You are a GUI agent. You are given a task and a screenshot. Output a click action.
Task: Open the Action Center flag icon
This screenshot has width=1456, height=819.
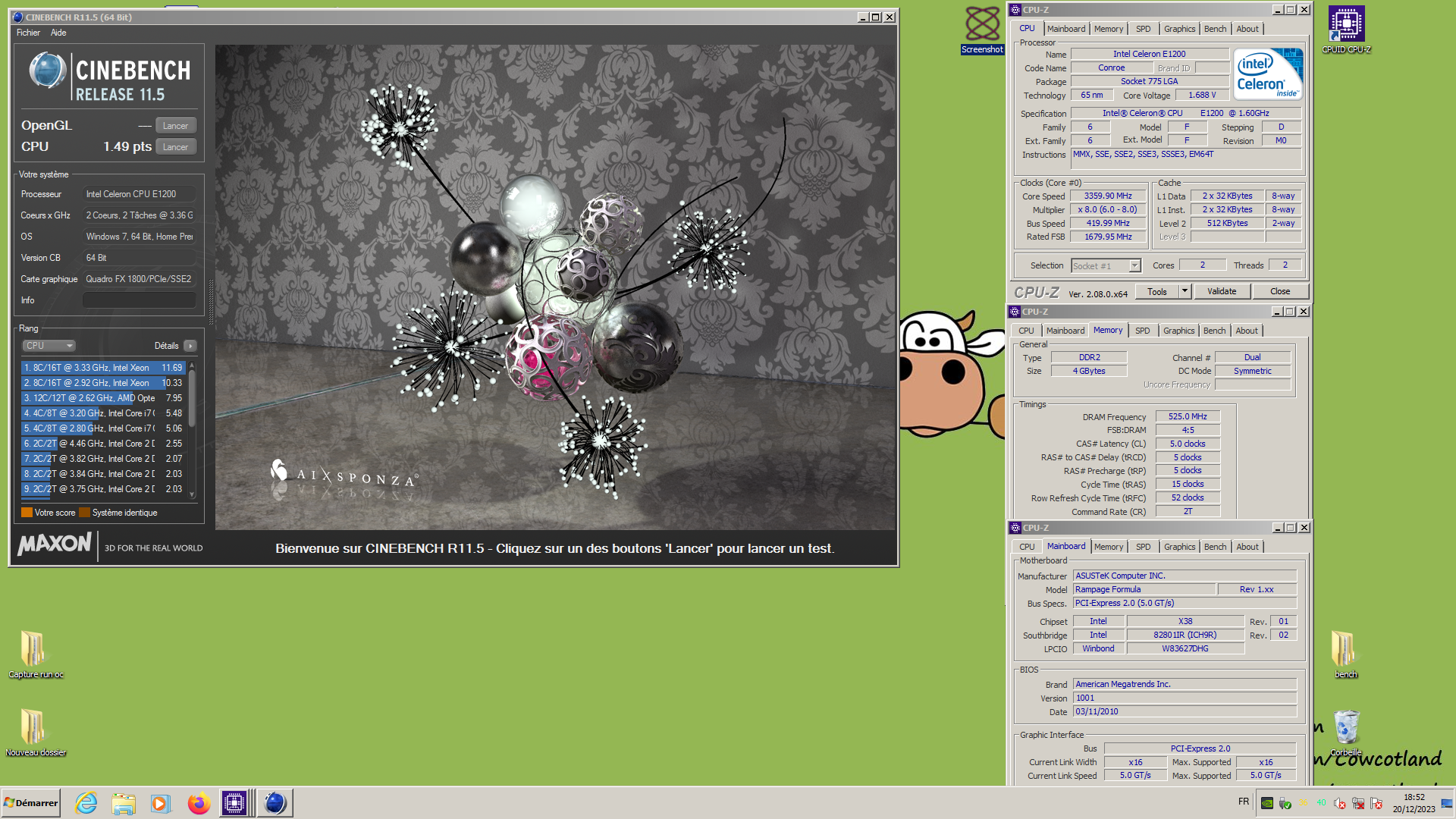[1376, 803]
